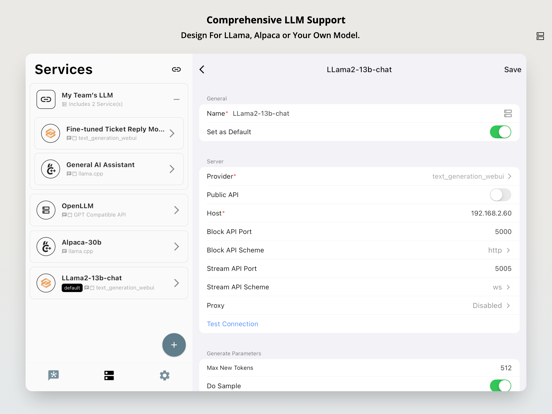Click the Alpaca-30b llama icon
The width and height of the screenshot is (552, 414).
(x=46, y=246)
